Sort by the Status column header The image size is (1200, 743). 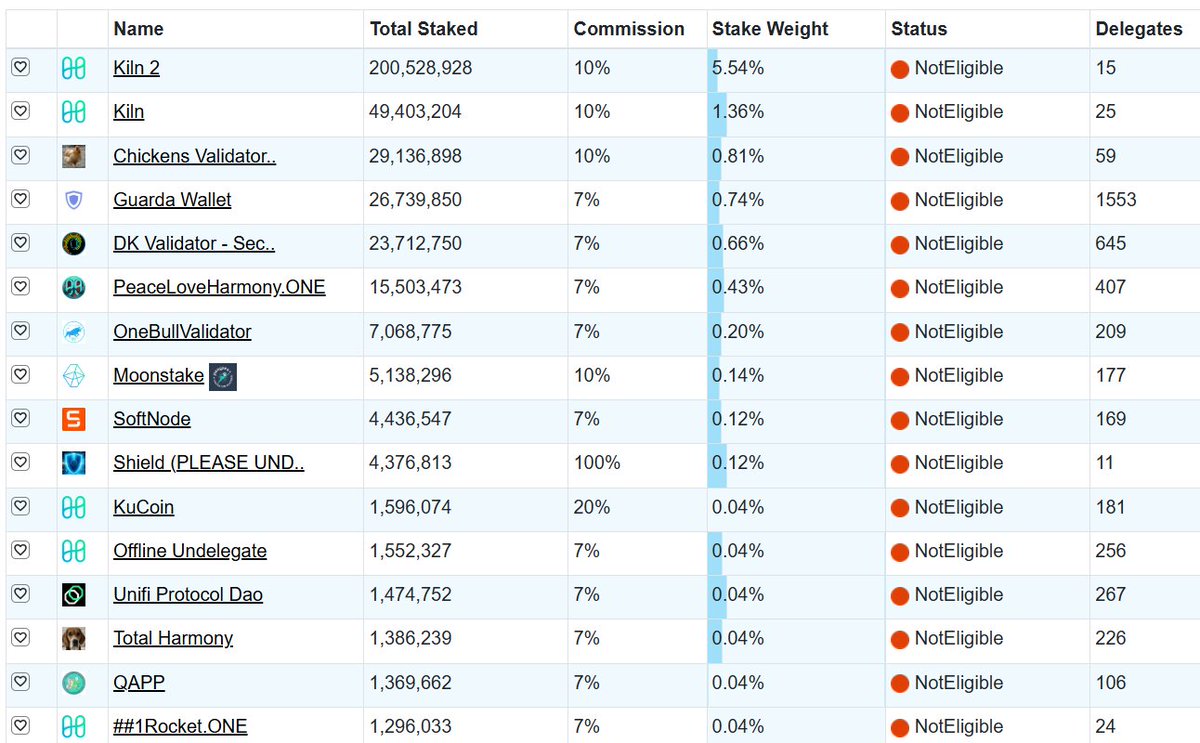919,29
